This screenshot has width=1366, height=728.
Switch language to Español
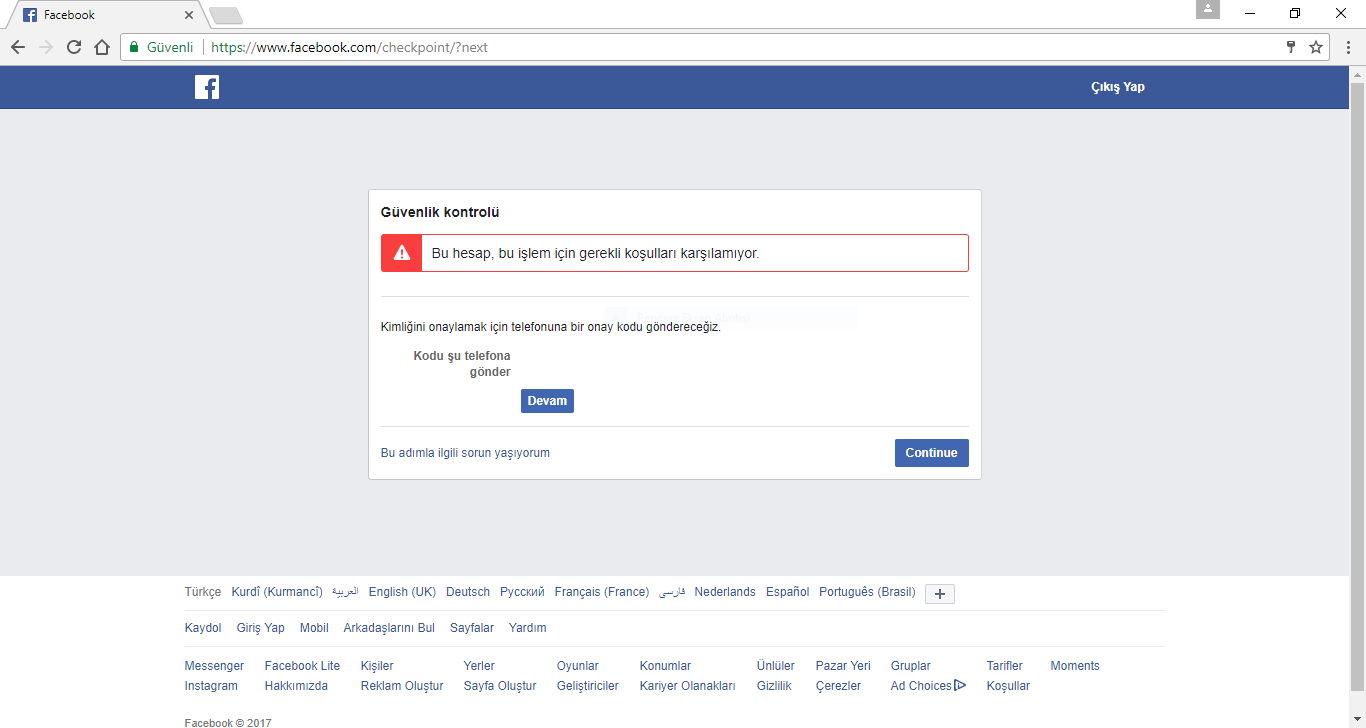(787, 592)
